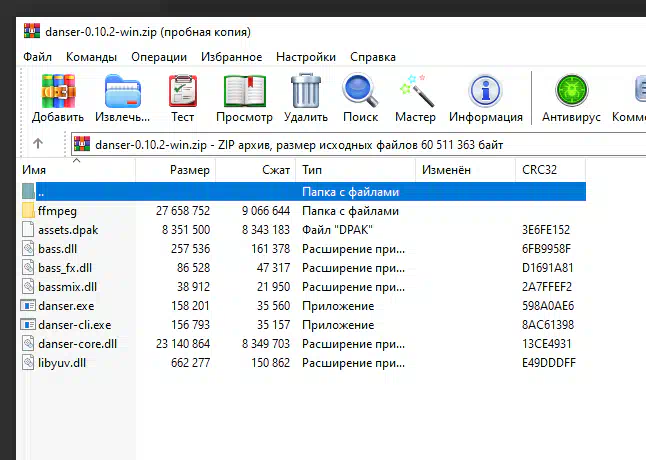
Task: Click packed size 8 343 183
Action: (266, 230)
